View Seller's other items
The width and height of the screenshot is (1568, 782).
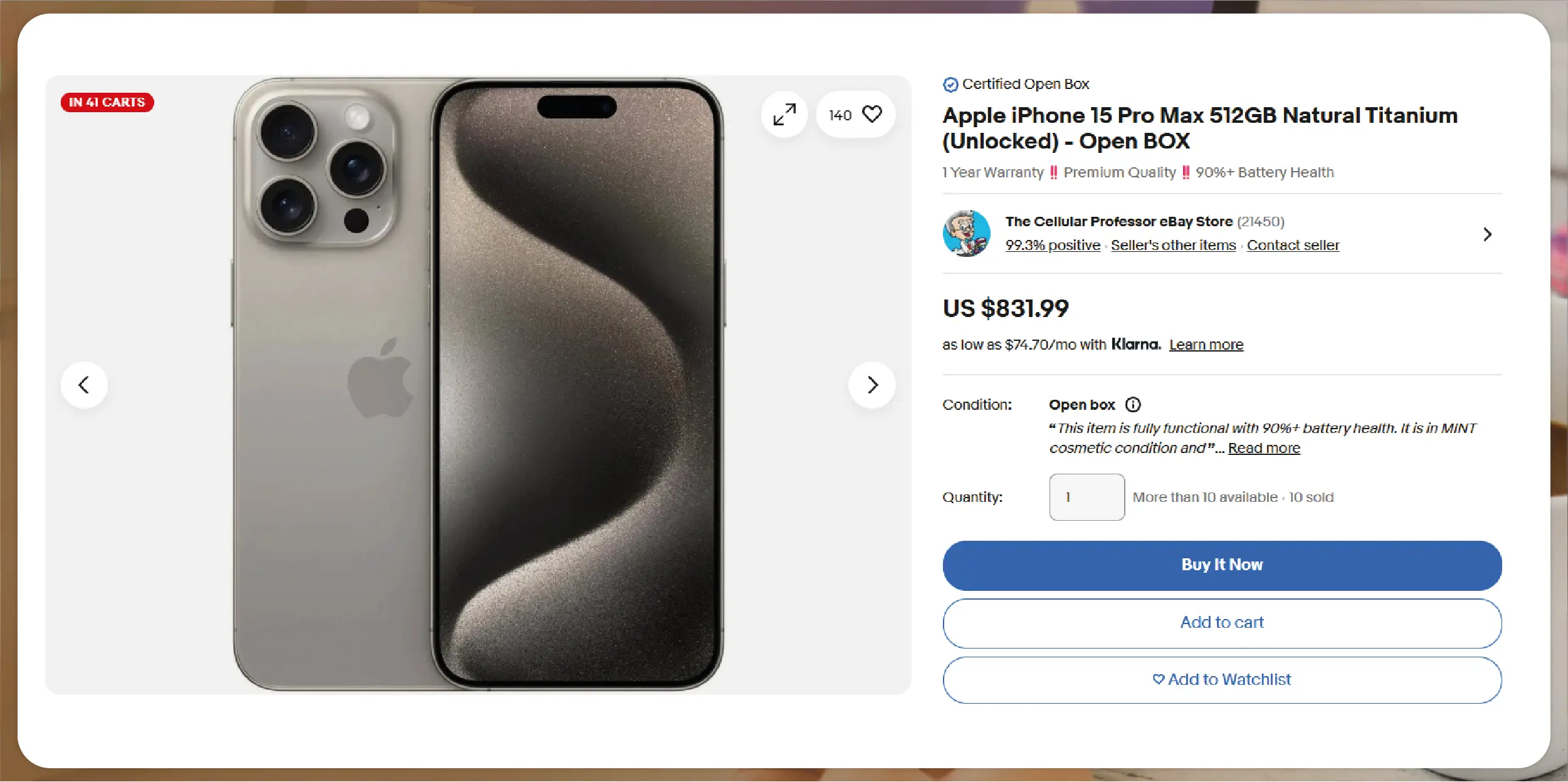1173,245
